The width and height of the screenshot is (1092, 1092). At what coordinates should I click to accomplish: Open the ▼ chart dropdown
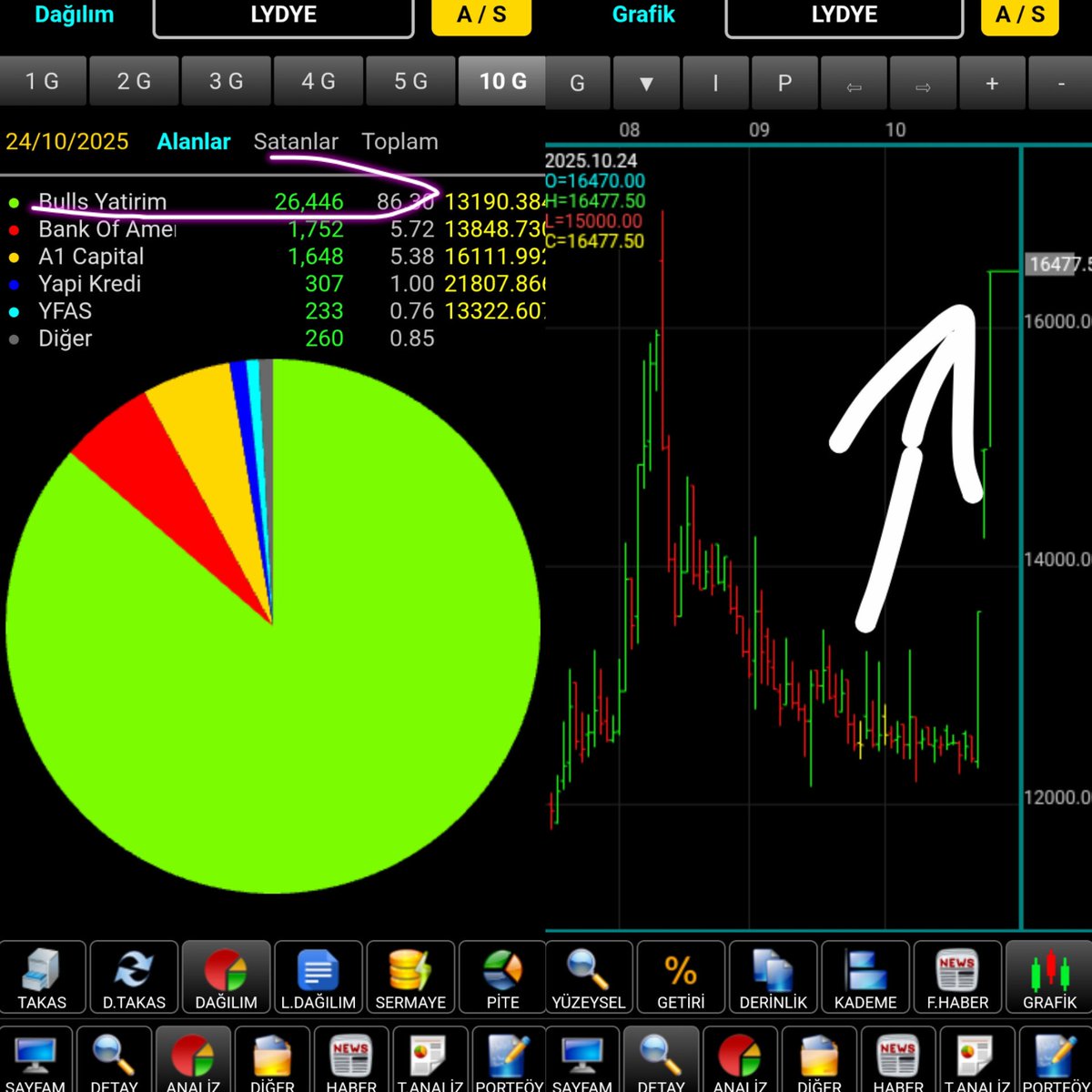tap(646, 83)
